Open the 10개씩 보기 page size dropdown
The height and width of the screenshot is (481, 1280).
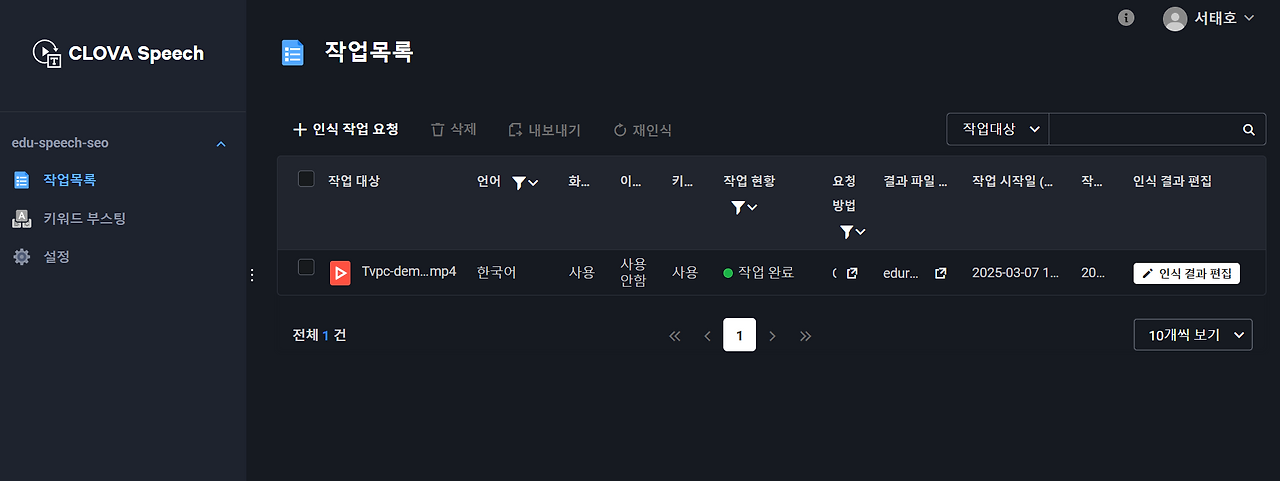pyautogui.click(x=1193, y=335)
